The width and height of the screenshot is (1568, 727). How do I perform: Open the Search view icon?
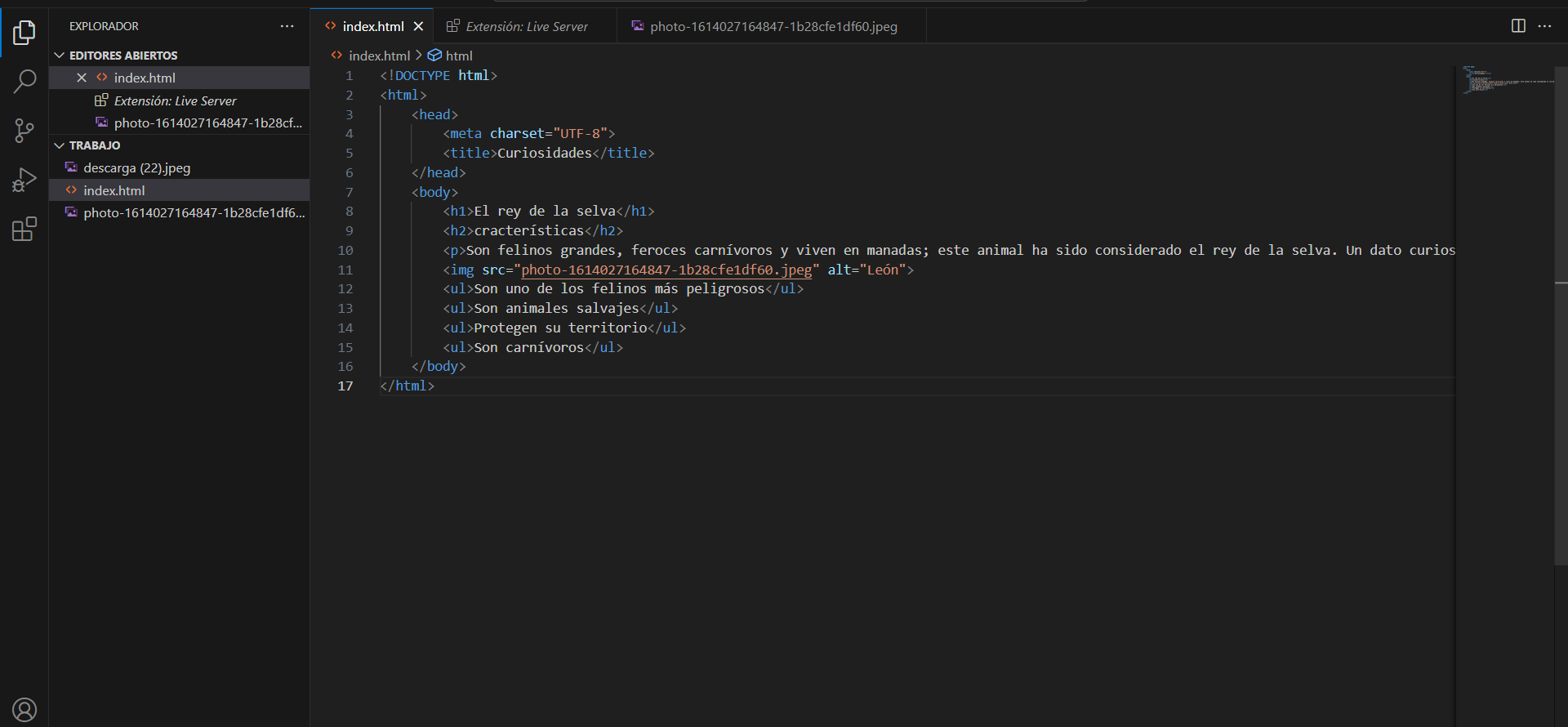click(x=24, y=82)
